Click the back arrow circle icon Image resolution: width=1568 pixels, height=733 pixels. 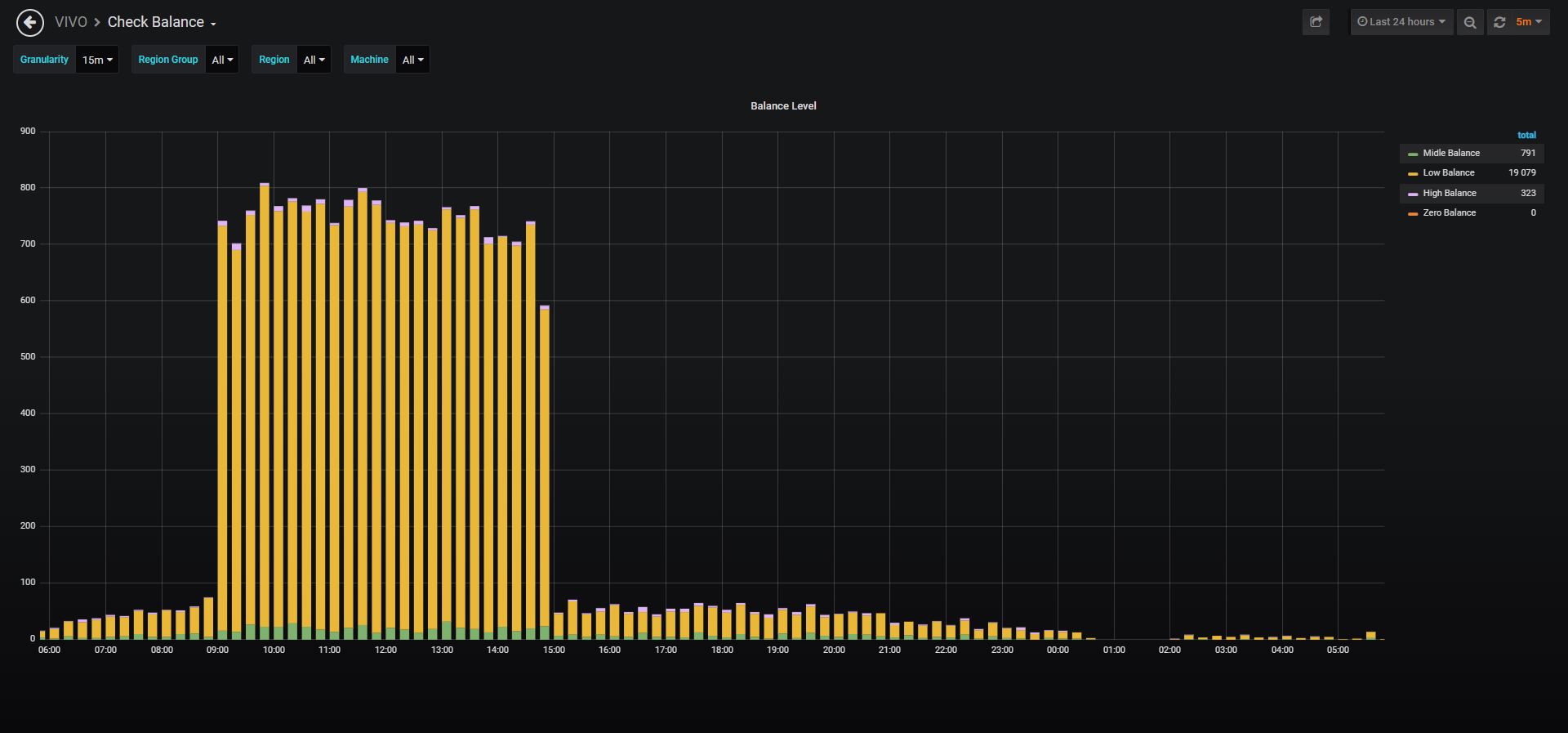click(30, 23)
